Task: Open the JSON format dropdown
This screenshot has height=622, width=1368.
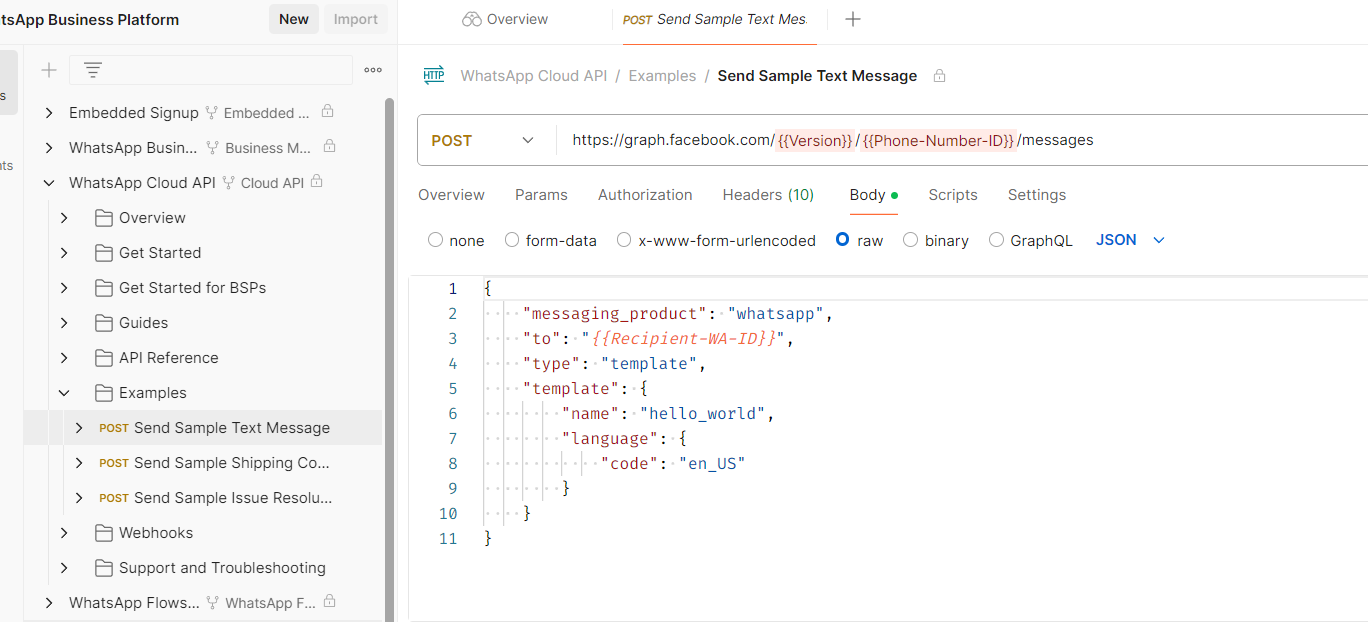Action: pos(1131,240)
